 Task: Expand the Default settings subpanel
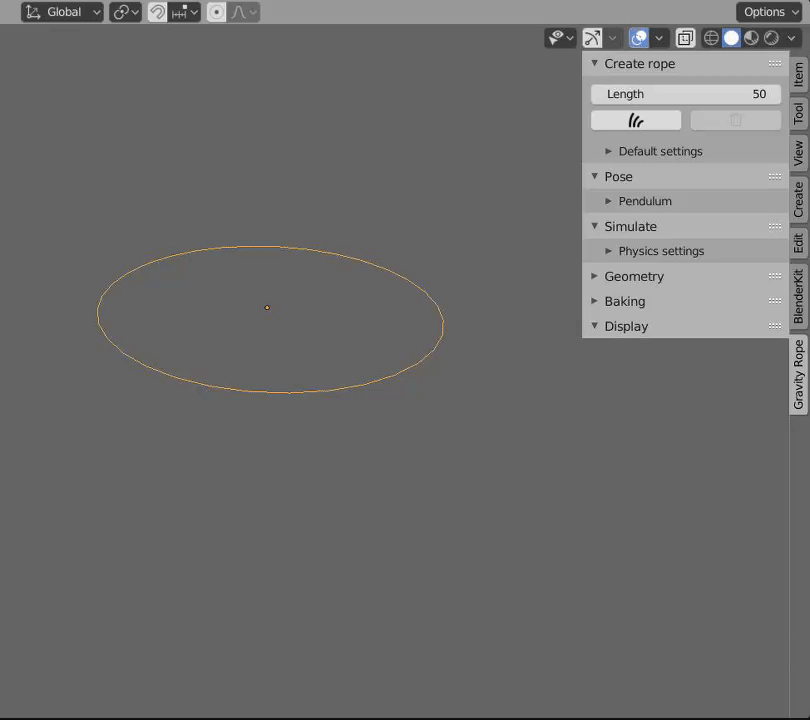(660, 151)
